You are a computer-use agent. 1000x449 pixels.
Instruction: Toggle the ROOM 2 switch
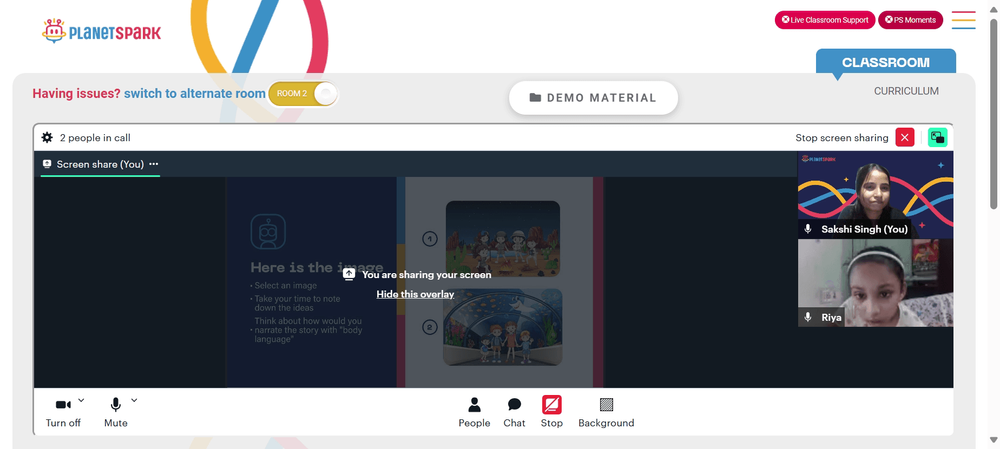coord(303,94)
